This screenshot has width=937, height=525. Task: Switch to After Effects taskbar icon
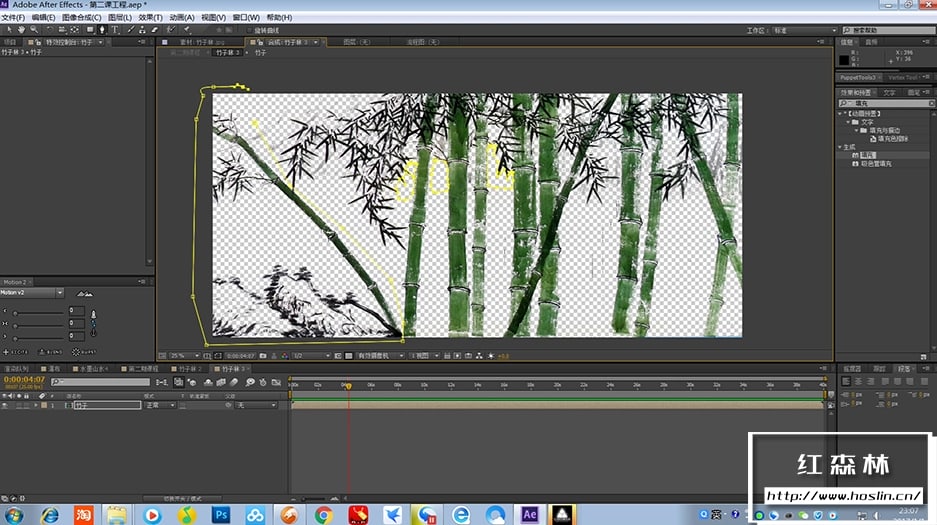(x=529, y=514)
